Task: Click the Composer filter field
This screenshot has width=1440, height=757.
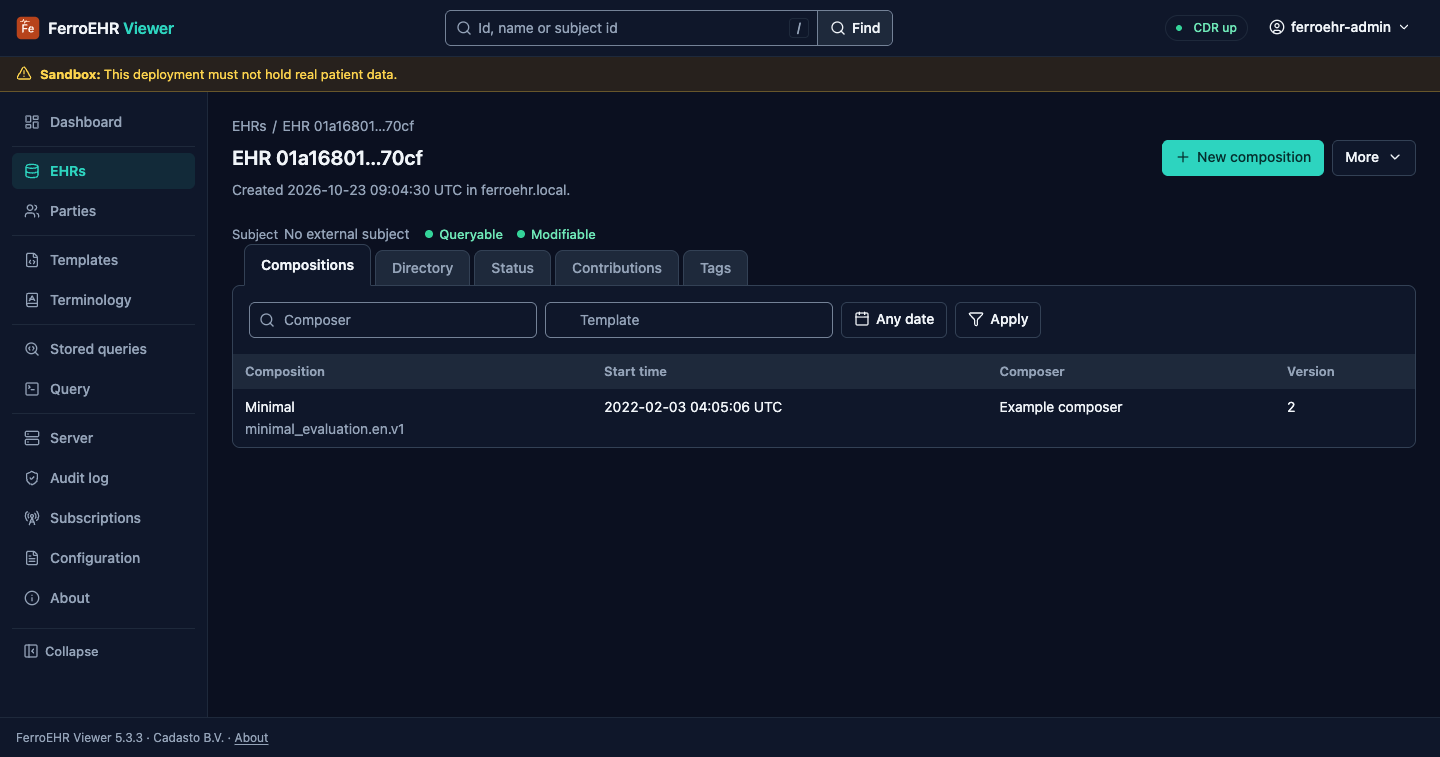Action: point(393,320)
